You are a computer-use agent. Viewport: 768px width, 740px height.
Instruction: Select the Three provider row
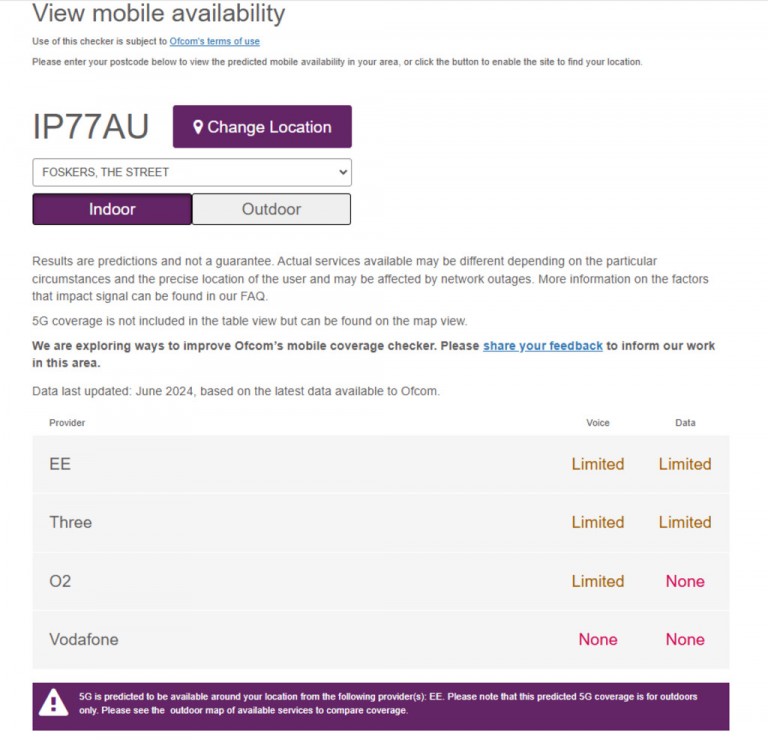[x=381, y=523]
